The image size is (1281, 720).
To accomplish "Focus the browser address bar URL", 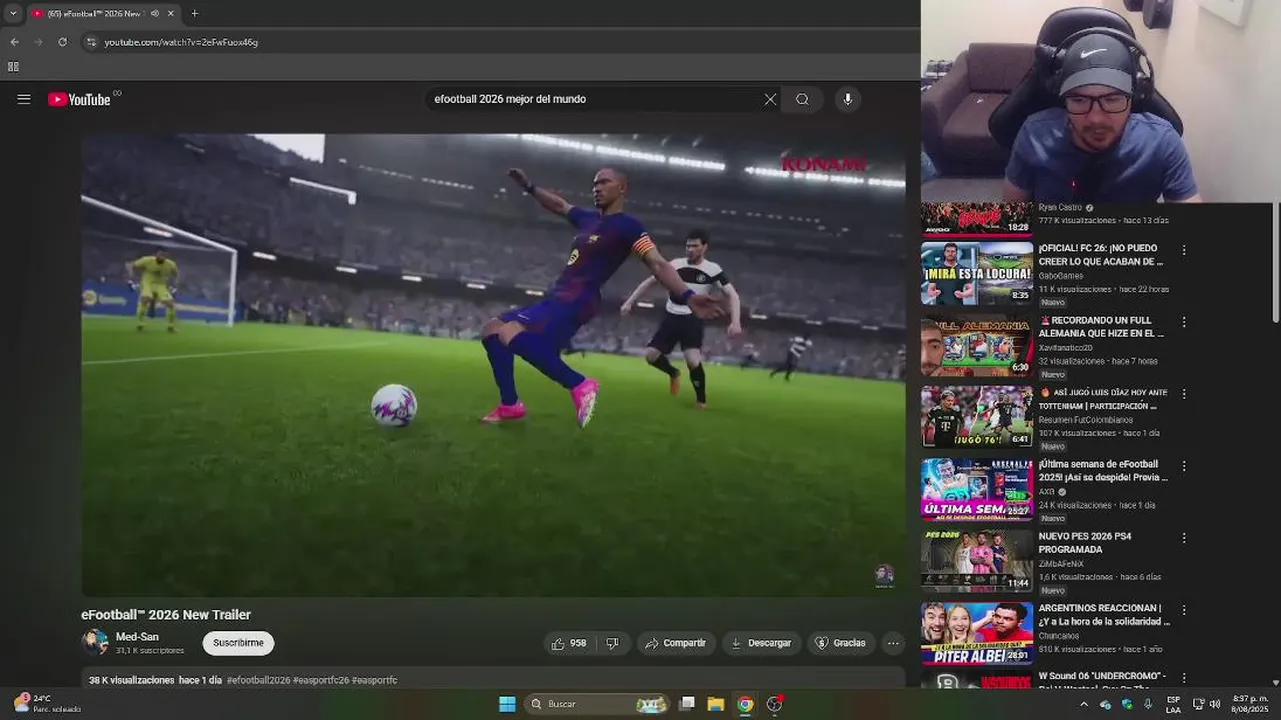I will click(x=181, y=42).
